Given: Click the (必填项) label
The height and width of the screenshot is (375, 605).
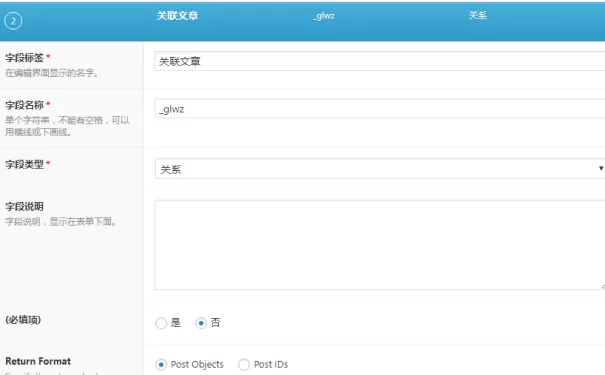Looking at the screenshot, I should coord(23,320).
